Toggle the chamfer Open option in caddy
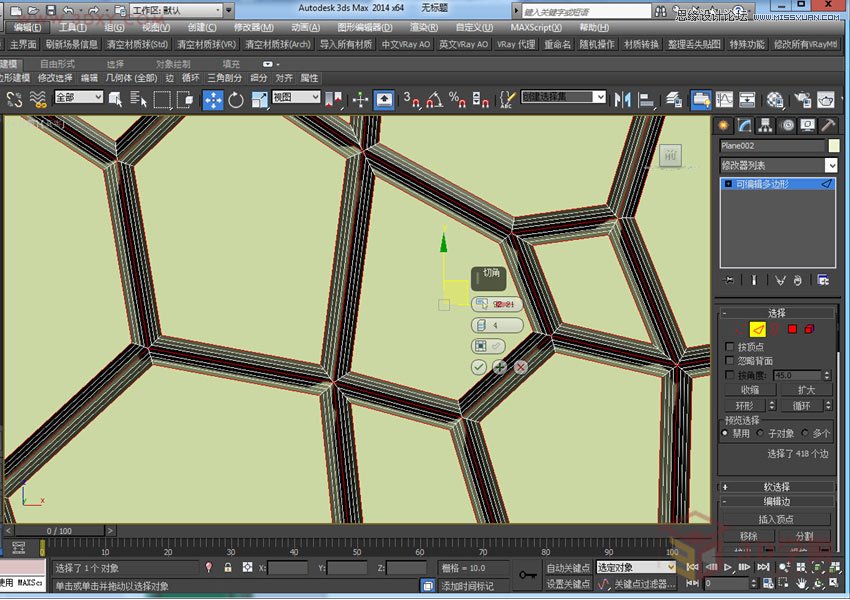The image size is (850, 600). pos(488,346)
